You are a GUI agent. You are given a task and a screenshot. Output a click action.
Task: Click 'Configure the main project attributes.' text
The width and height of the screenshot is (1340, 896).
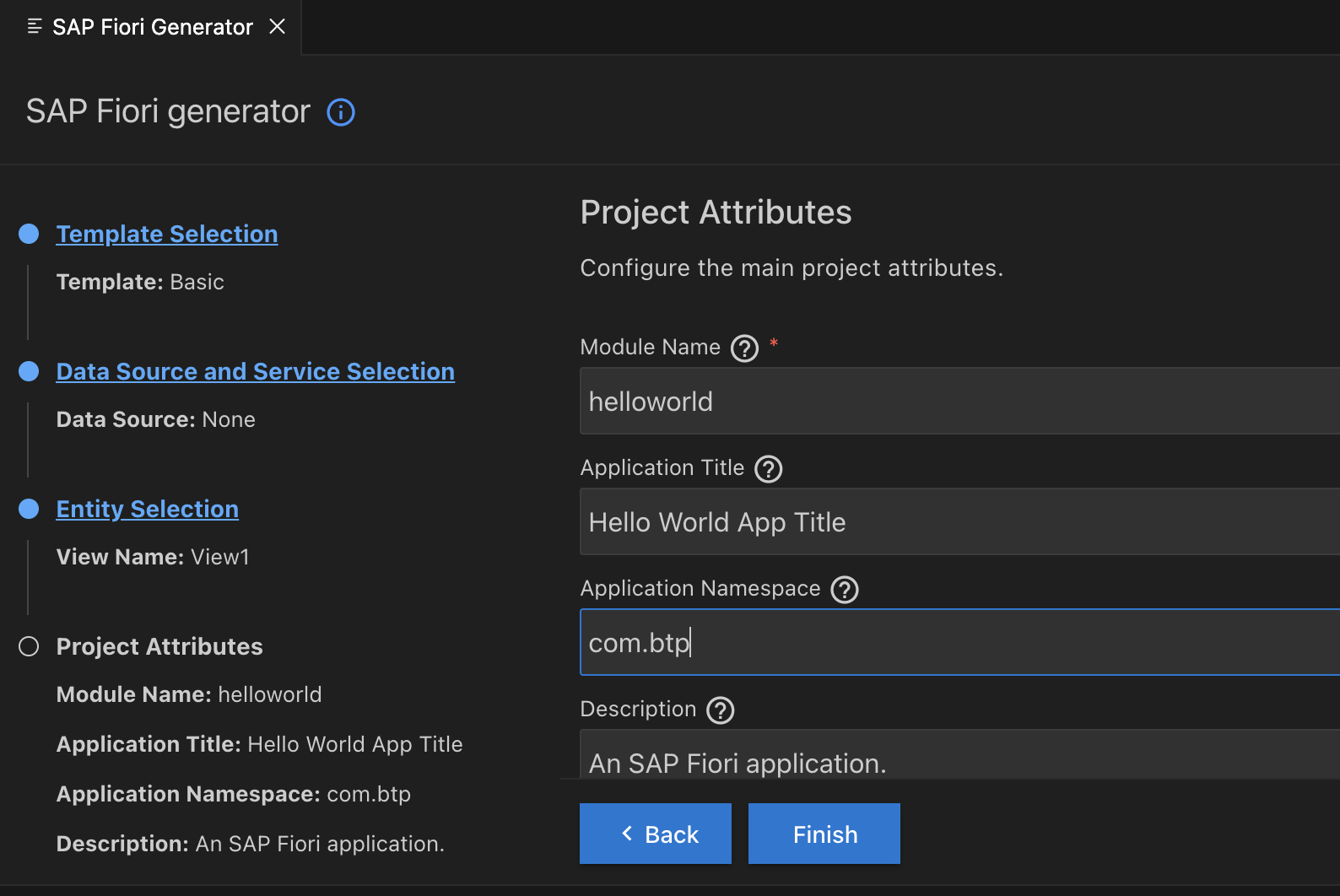[792, 267]
